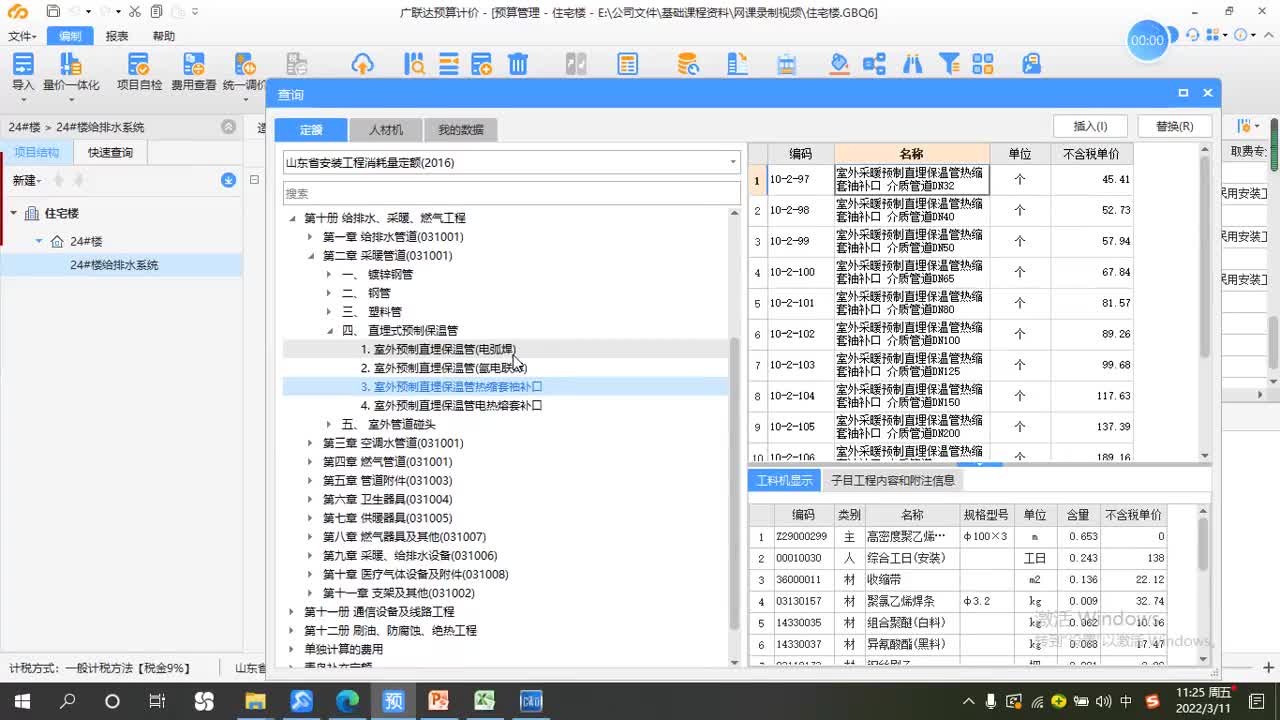The image size is (1280, 720).
Task: Open Windows taskbar search
Action: tap(67, 701)
